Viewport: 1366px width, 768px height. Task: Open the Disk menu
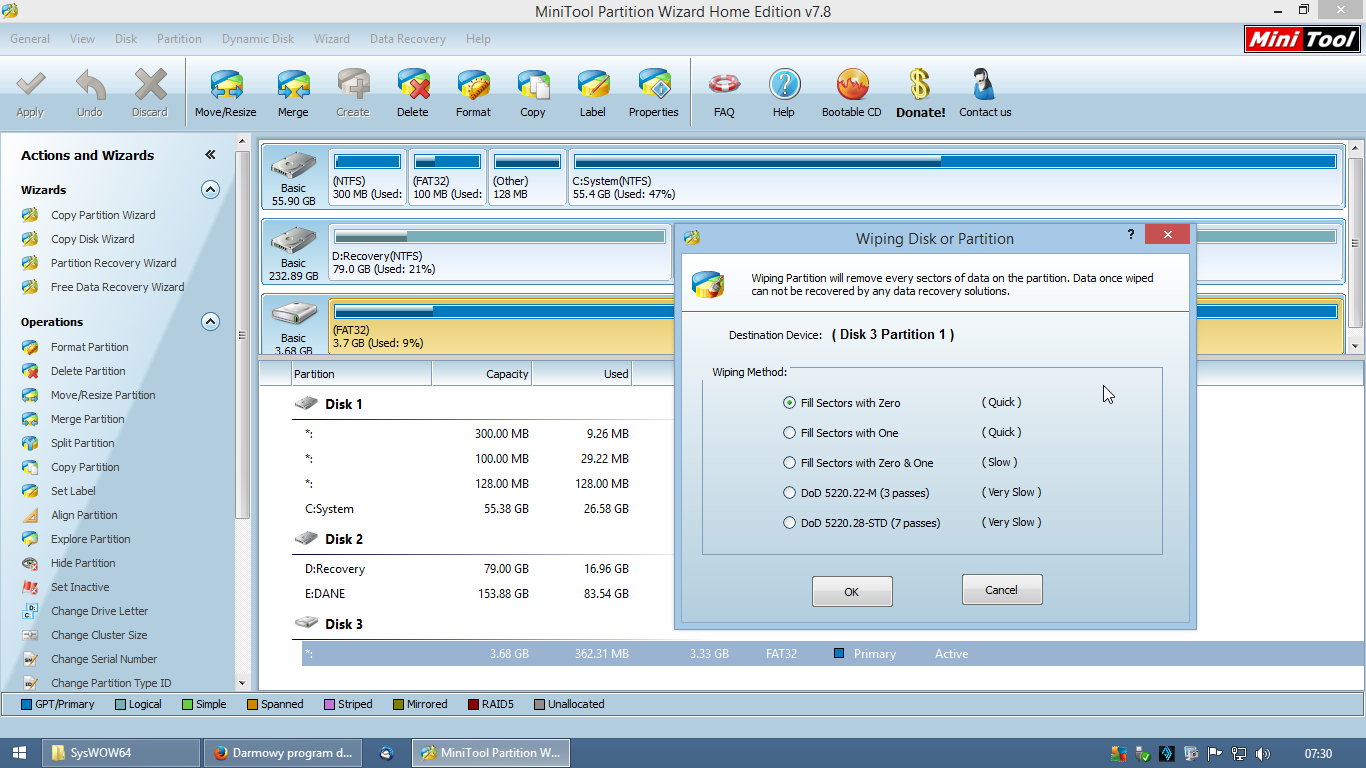click(x=126, y=39)
